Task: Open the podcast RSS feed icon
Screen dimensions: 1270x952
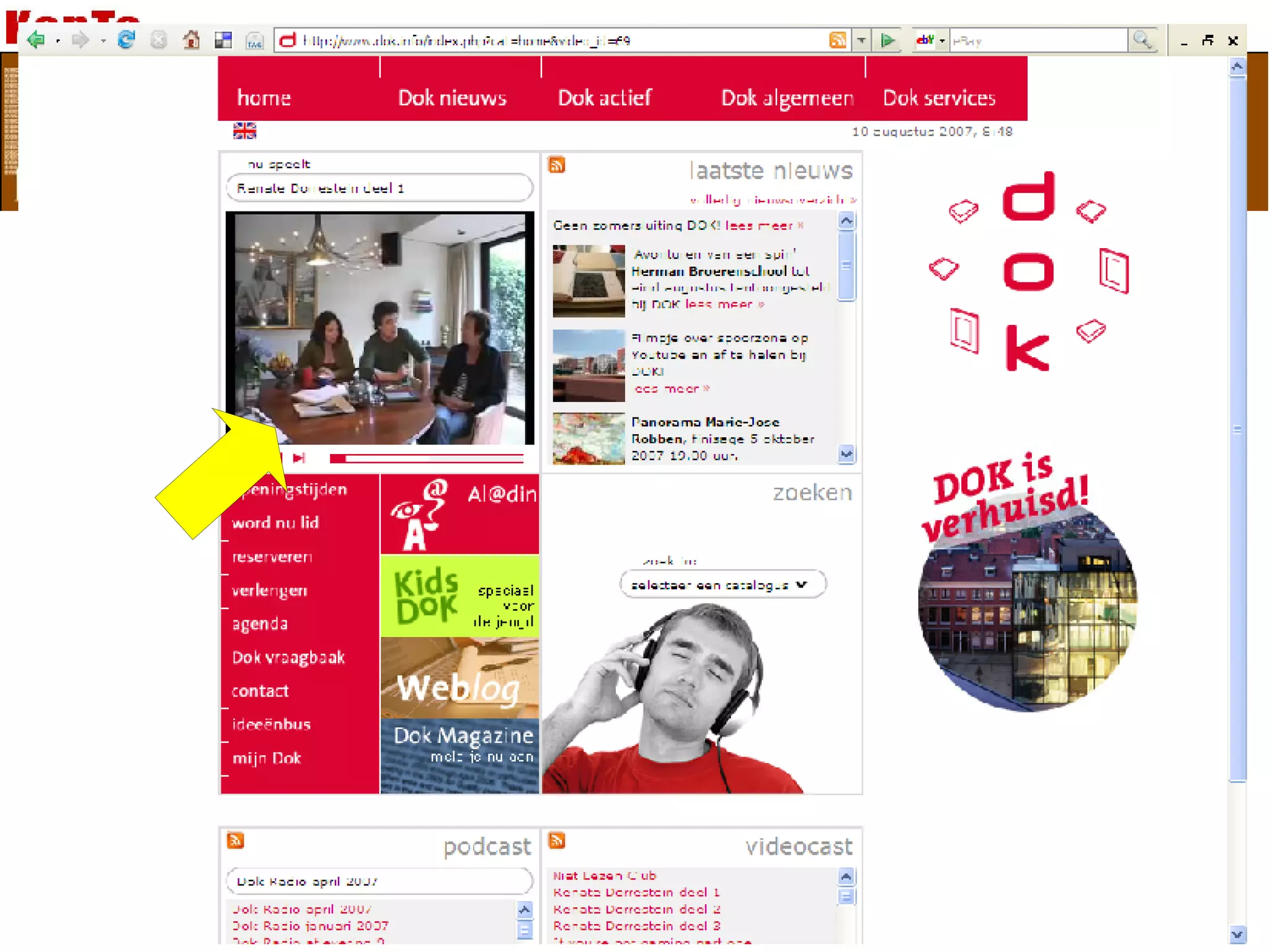Action: click(235, 840)
